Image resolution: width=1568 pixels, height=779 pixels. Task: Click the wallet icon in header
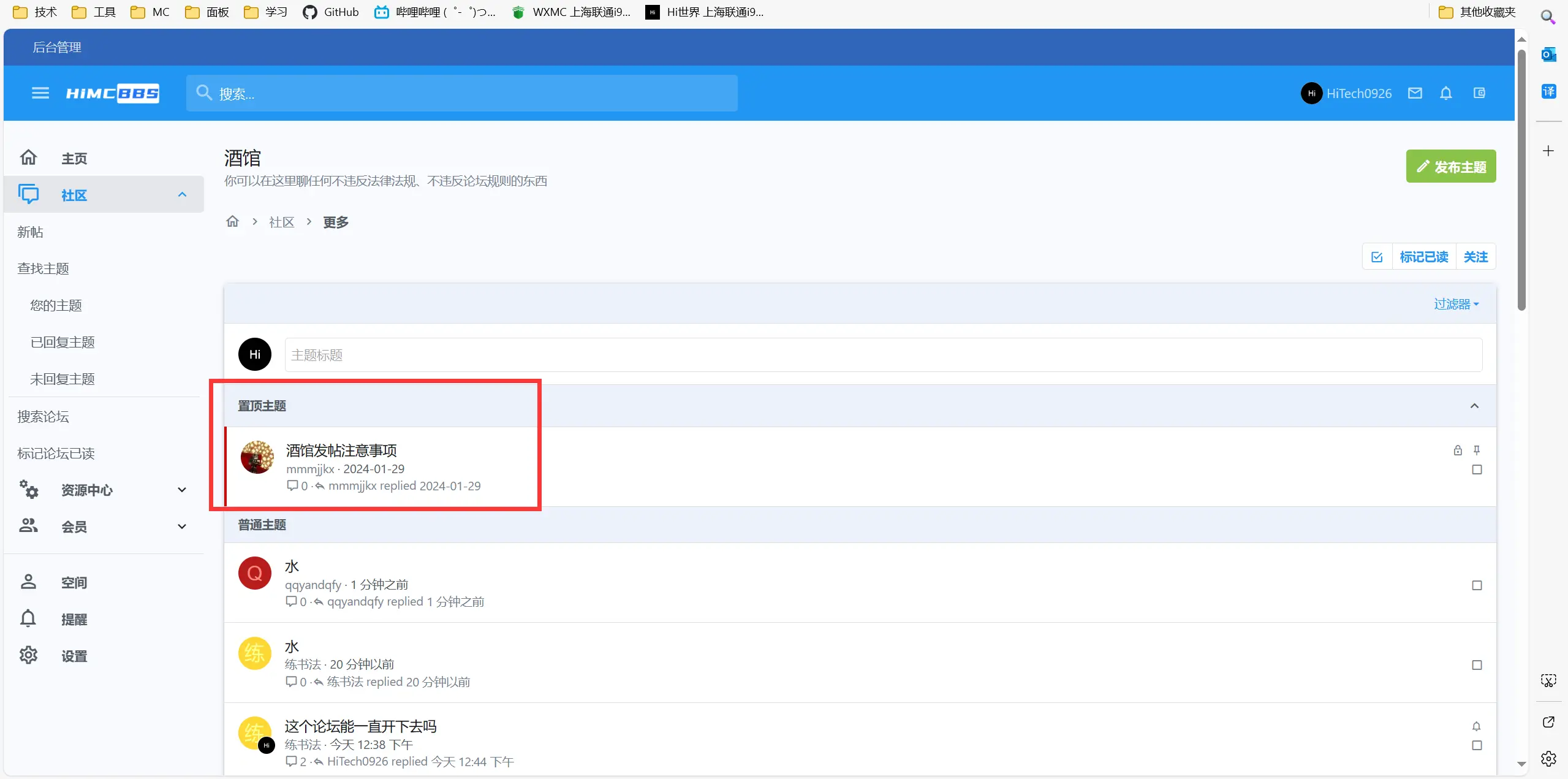(1479, 93)
